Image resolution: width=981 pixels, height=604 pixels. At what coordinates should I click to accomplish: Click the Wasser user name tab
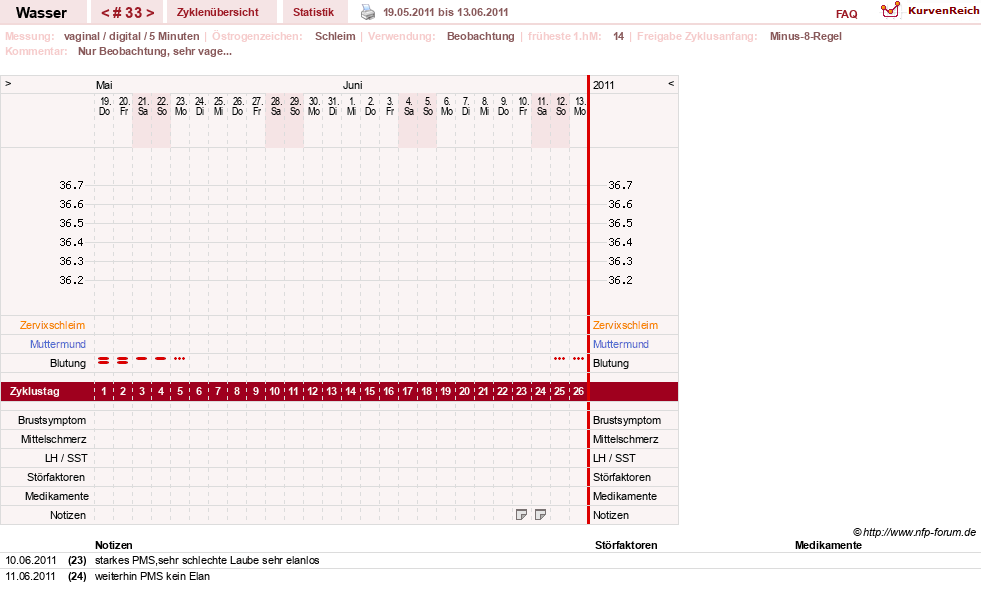click(x=41, y=13)
